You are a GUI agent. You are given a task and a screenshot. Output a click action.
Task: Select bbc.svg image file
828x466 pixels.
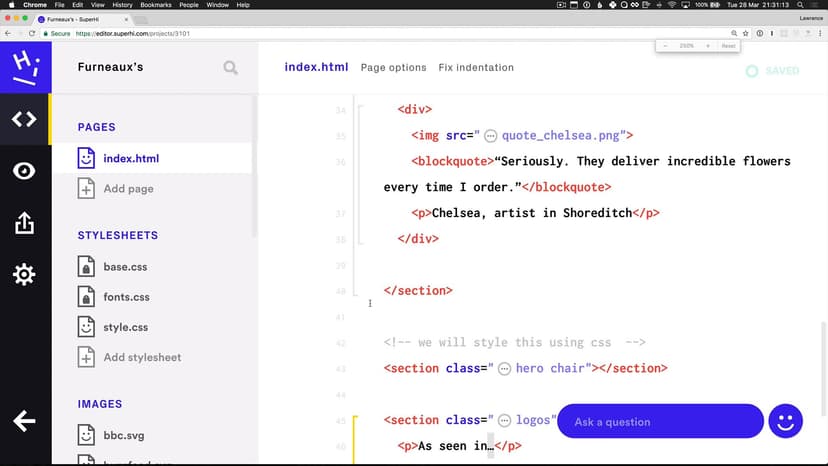pyautogui.click(x=124, y=436)
